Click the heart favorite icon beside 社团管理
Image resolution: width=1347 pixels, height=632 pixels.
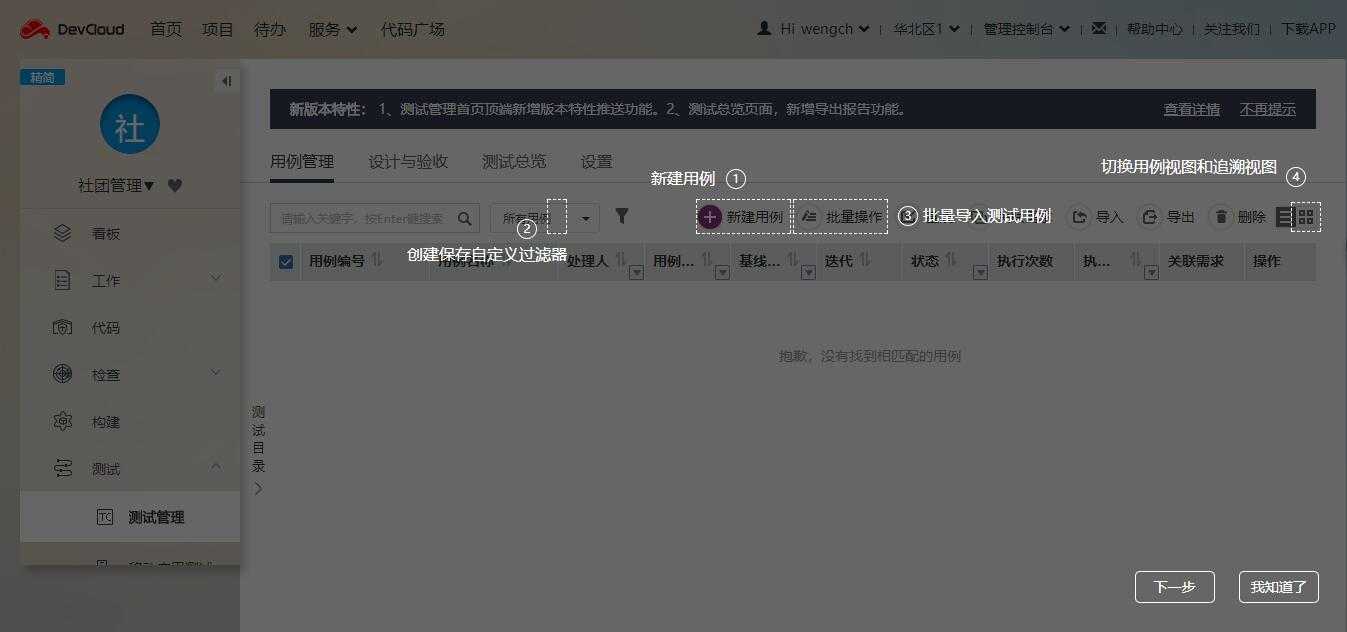[x=175, y=185]
